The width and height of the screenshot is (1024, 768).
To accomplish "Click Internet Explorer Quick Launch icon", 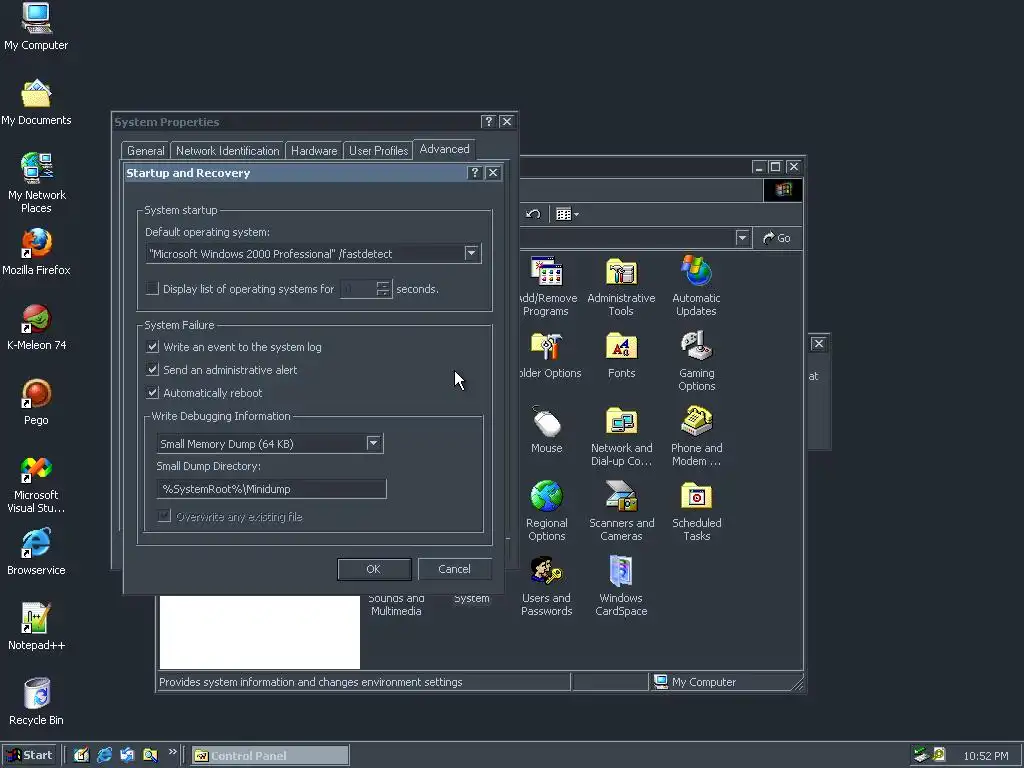I will pos(104,756).
